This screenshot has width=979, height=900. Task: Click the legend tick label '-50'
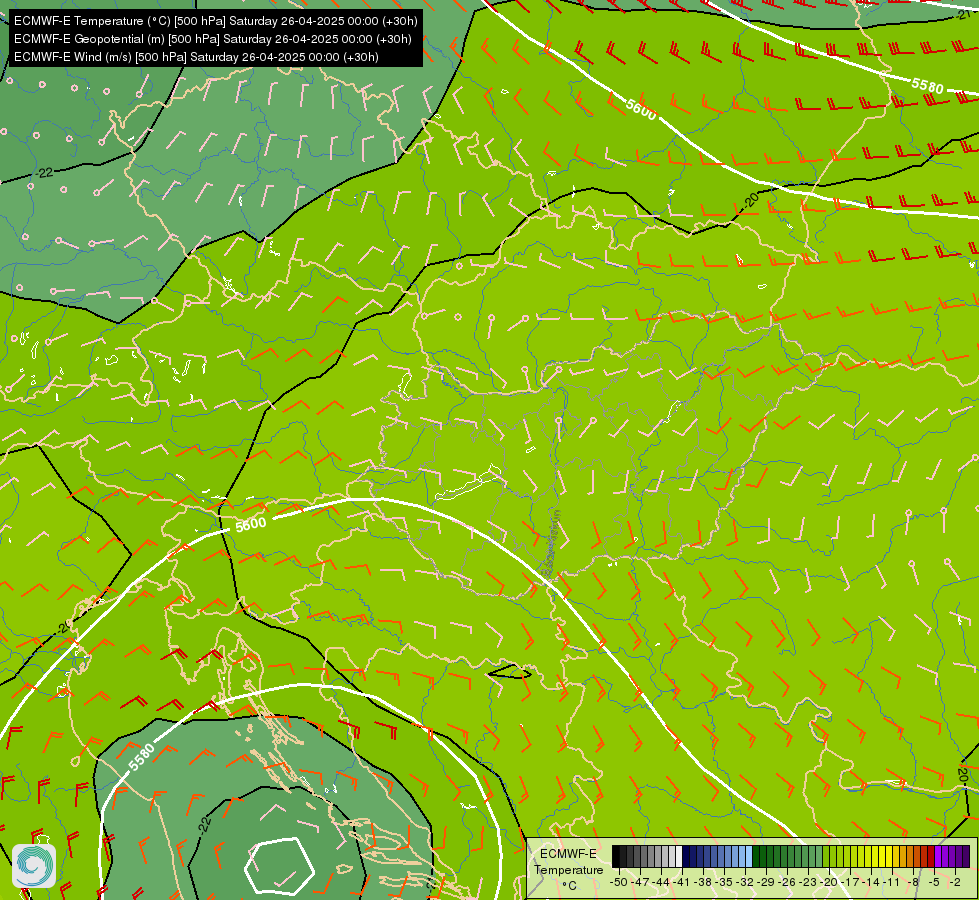[x=619, y=882]
